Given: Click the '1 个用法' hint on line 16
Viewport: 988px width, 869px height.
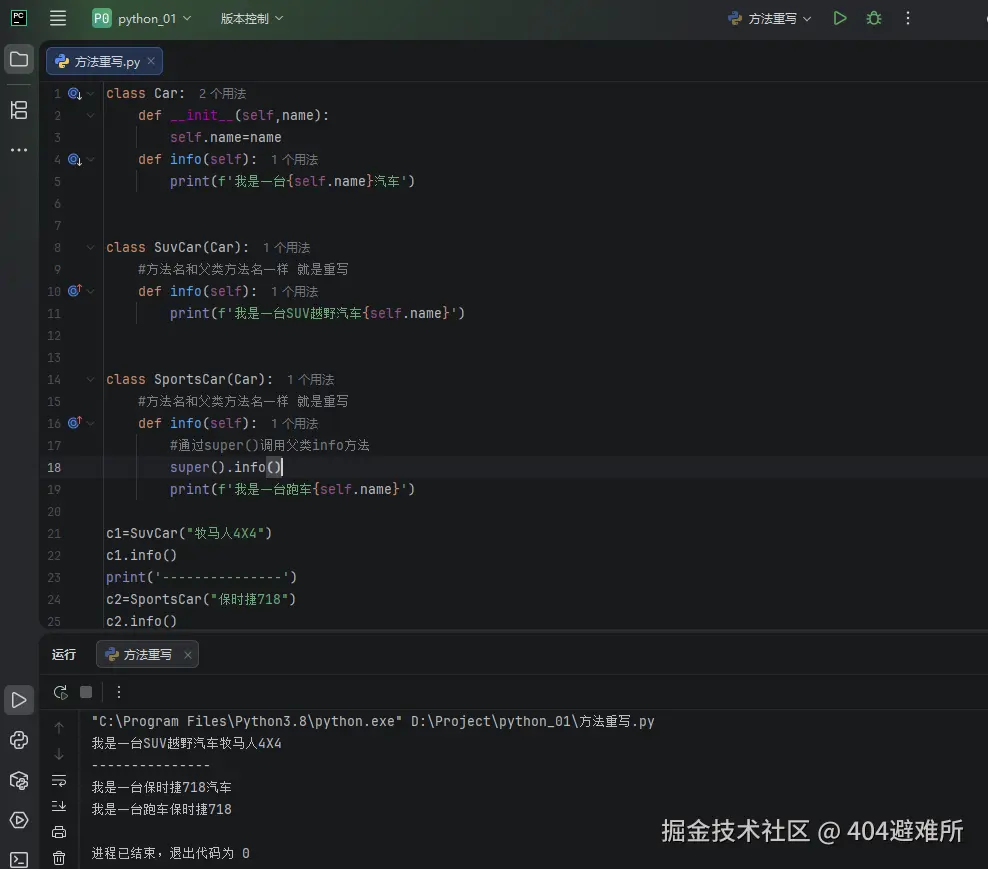Looking at the screenshot, I should point(294,423).
